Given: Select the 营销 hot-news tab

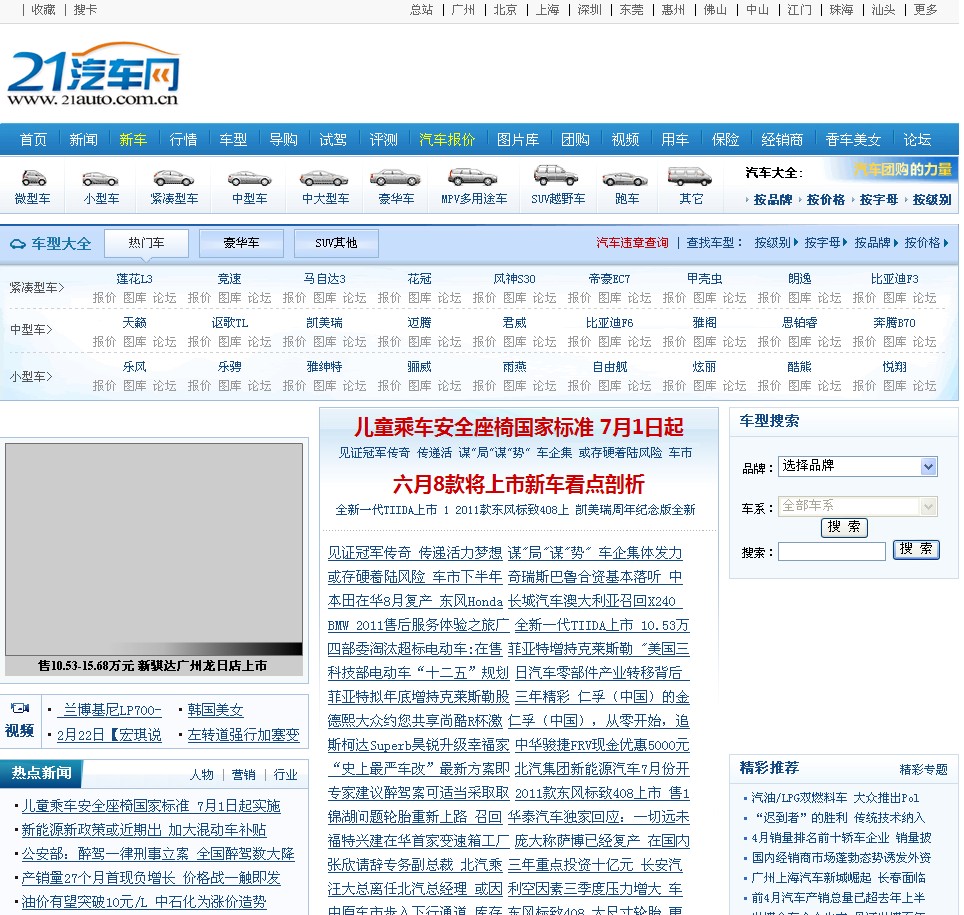Looking at the screenshot, I should point(243,775).
